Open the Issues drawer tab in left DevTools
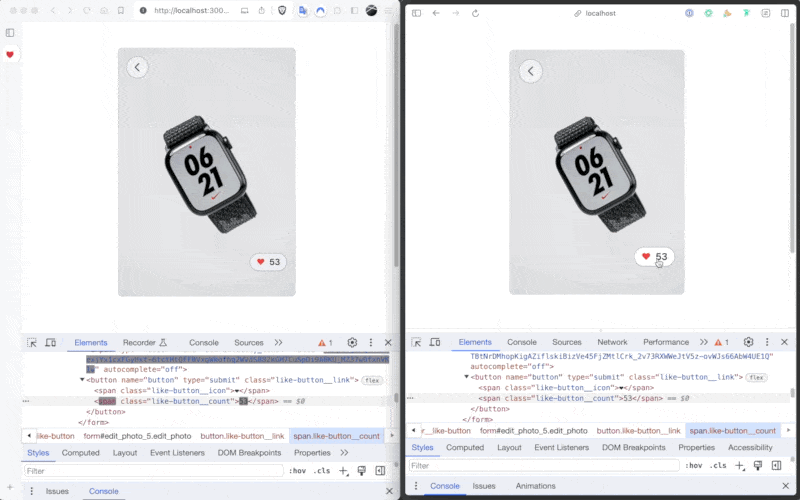Viewport: 800px width, 500px height. pos(57,491)
